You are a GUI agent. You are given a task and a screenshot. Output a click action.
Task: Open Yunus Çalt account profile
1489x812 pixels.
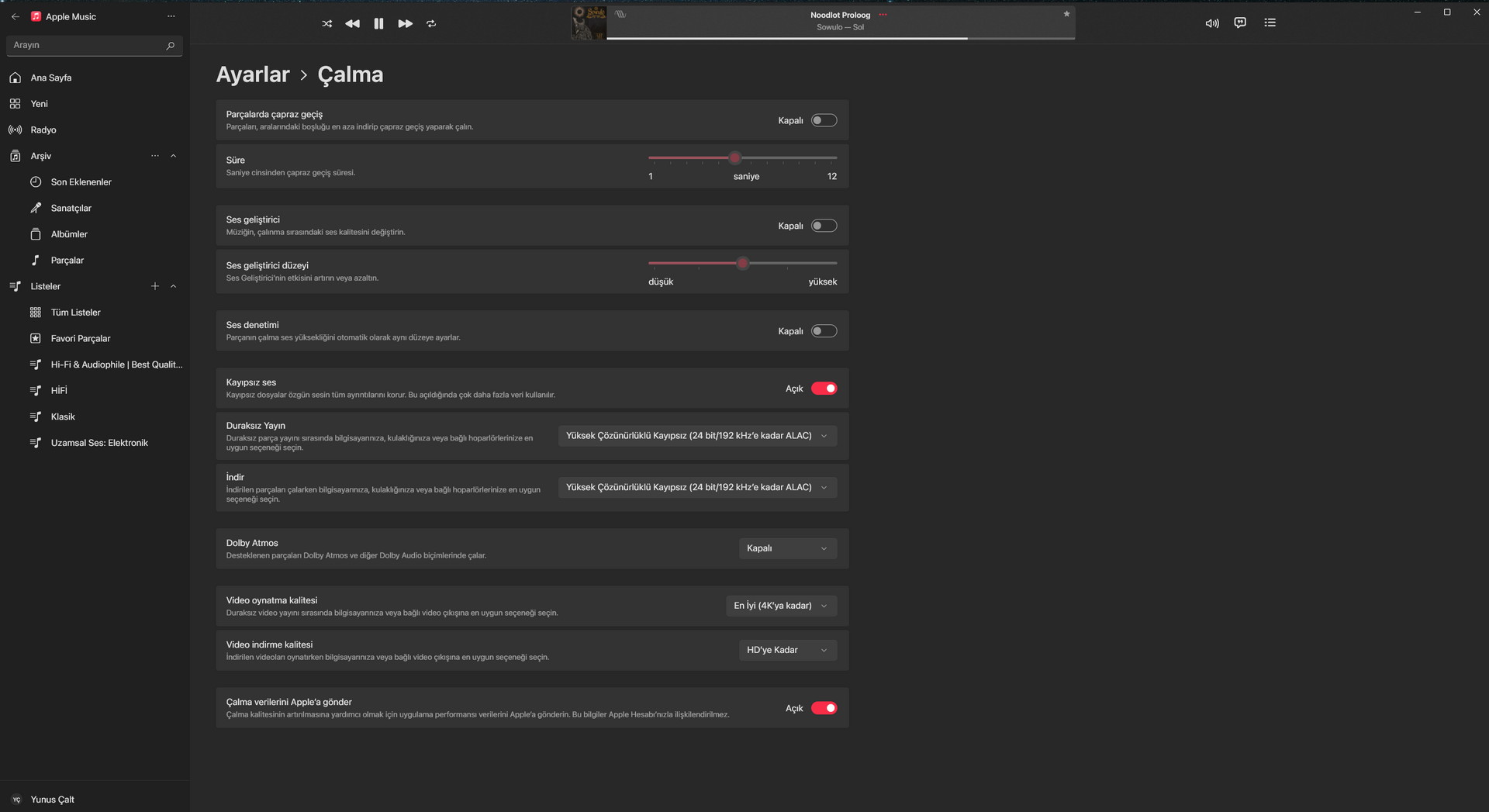point(95,800)
